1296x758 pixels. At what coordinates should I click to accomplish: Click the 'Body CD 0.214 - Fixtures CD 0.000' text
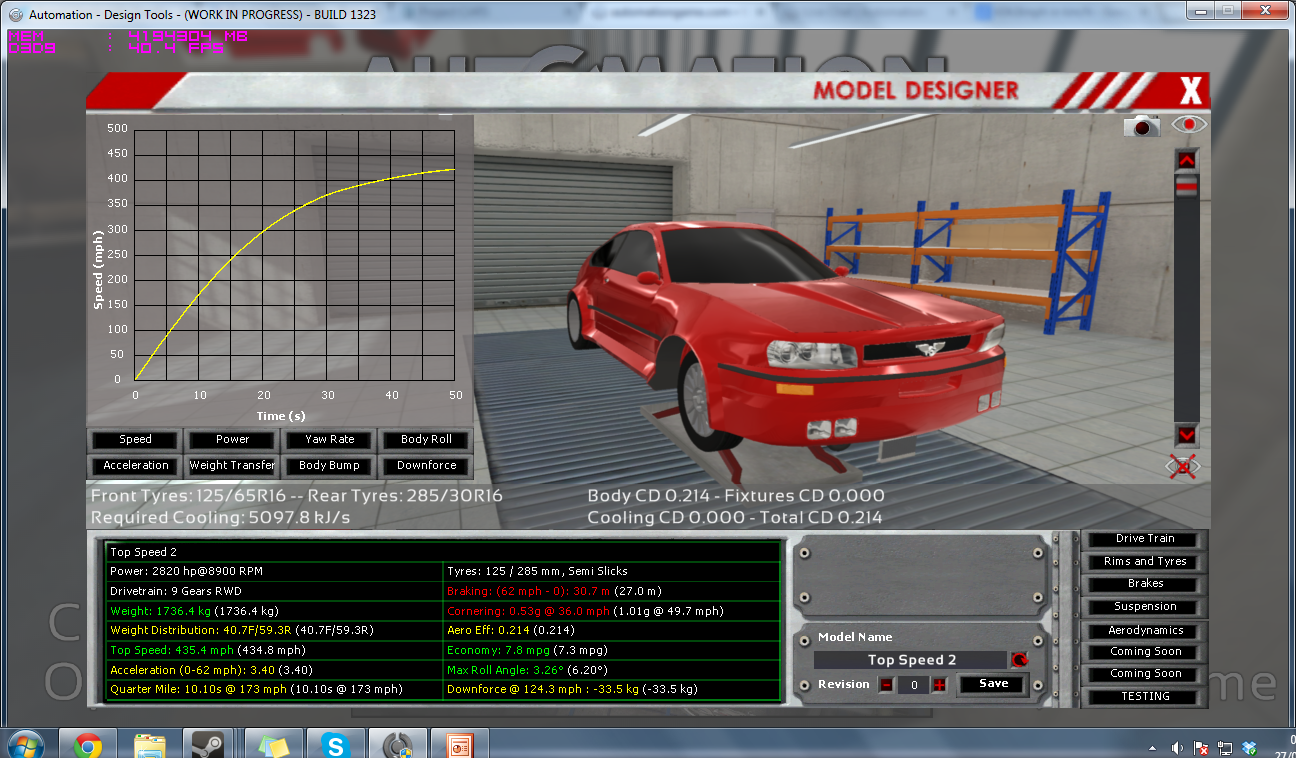(736, 496)
